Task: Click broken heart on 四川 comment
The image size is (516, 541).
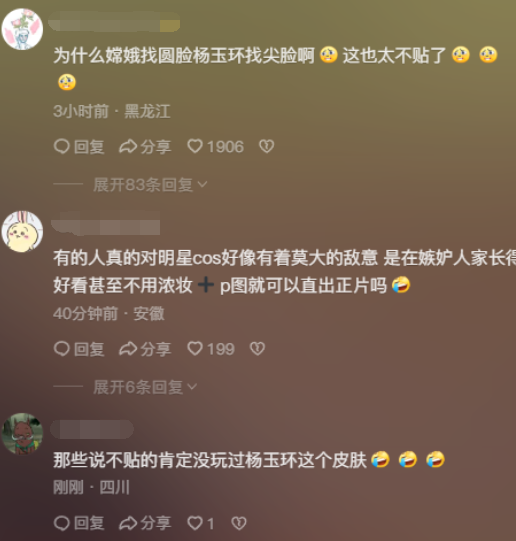Action: pyautogui.click(x=239, y=523)
